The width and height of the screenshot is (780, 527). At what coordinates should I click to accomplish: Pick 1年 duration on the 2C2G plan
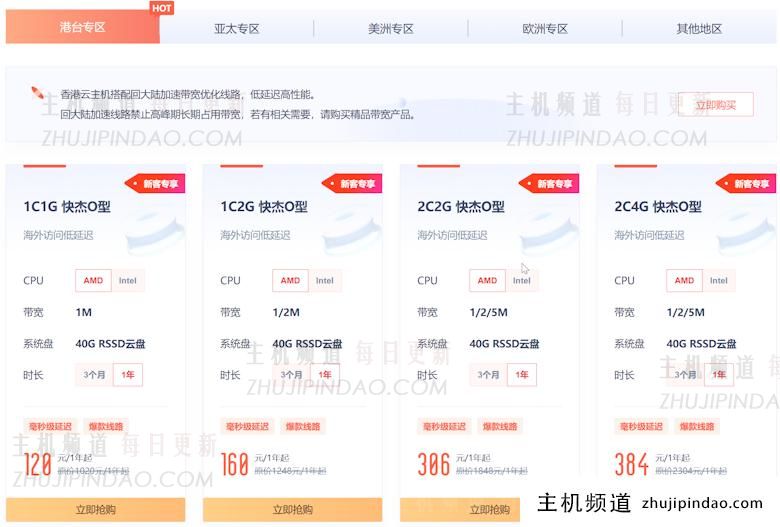click(x=521, y=375)
